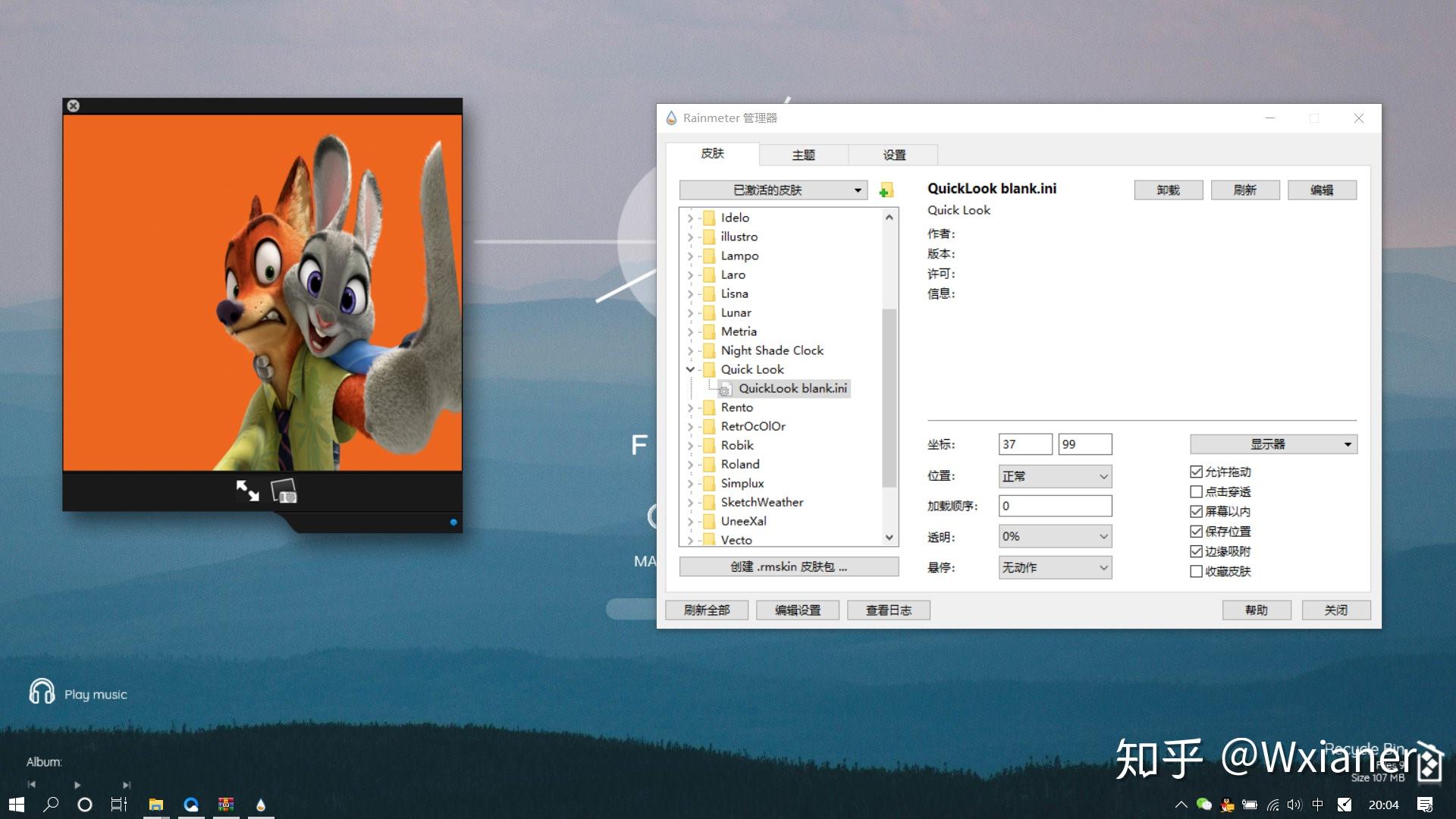Click the green plus add-skin icon

coord(886,190)
